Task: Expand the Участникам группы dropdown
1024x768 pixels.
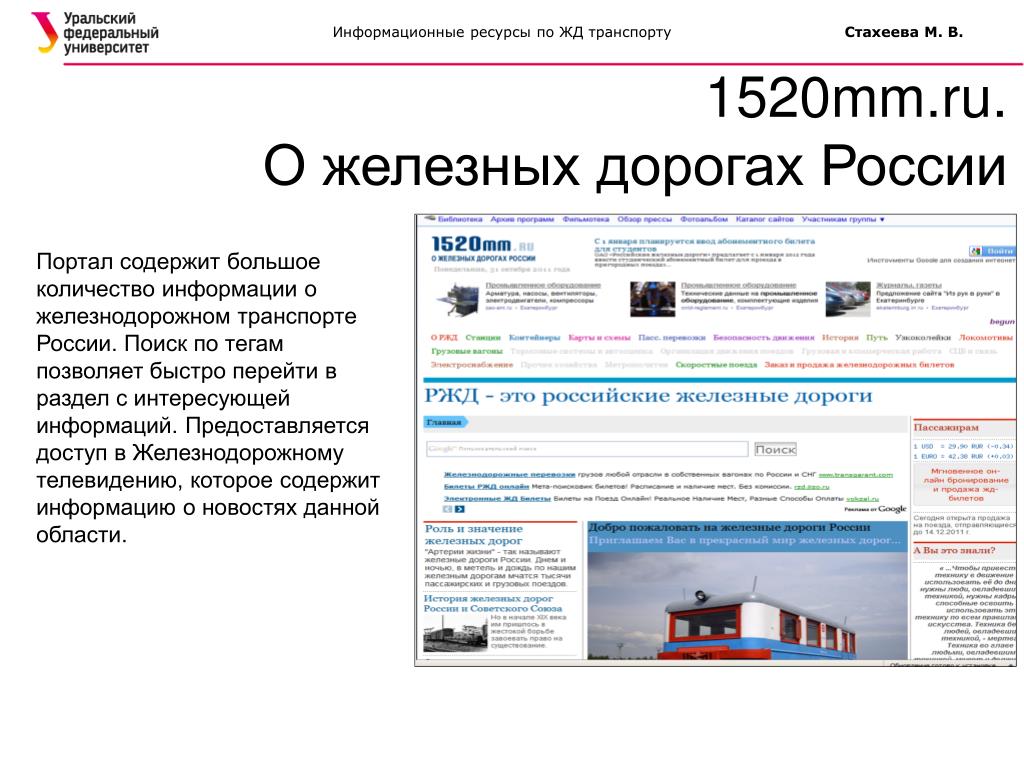Action: point(843,219)
